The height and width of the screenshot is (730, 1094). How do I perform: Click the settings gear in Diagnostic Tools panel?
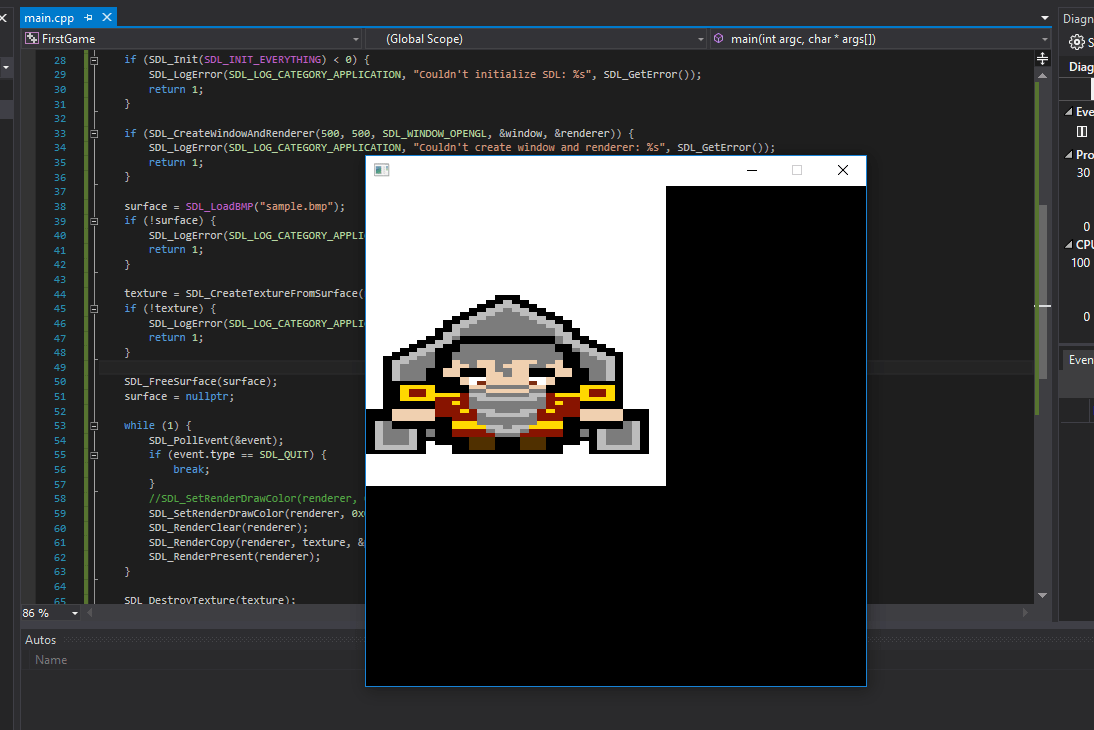click(x=1077, y=42)
